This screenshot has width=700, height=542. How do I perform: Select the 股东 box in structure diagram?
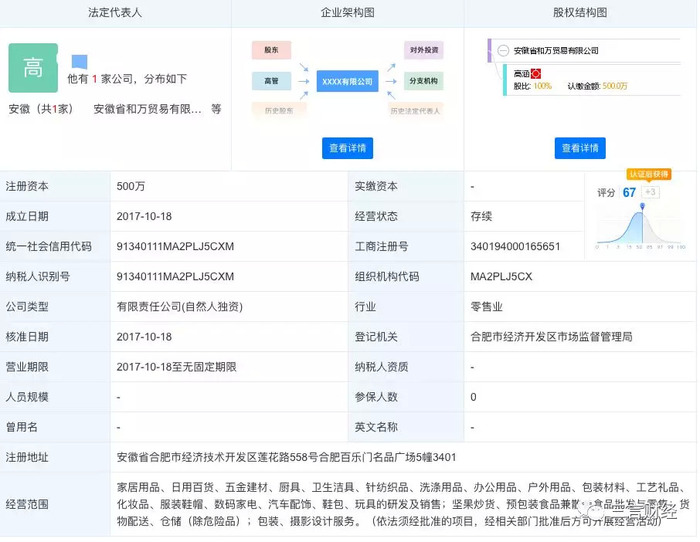click(x=271, y=50)
